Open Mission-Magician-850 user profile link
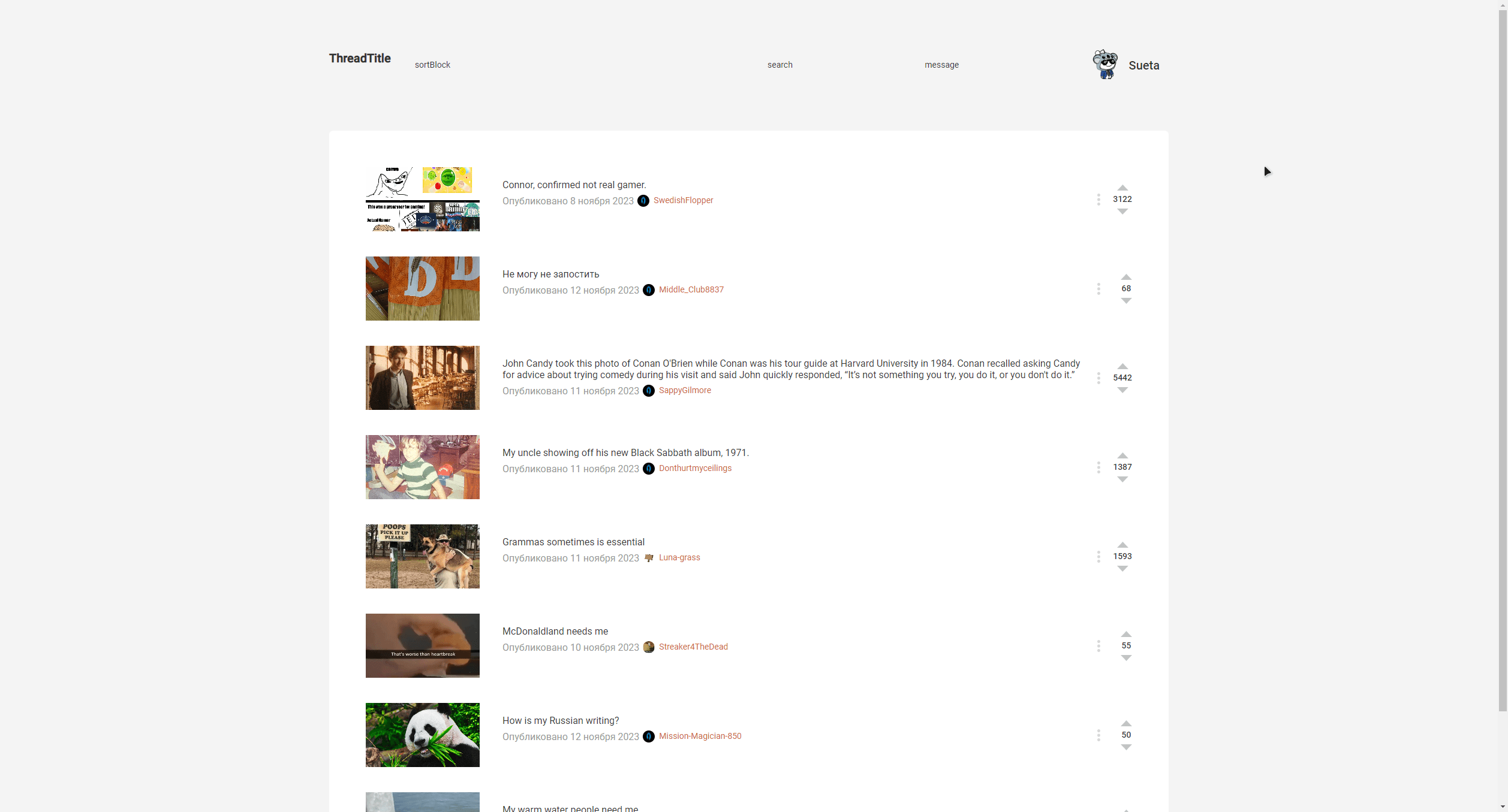This screenshot has height=812, width=1508. [700, 736]
